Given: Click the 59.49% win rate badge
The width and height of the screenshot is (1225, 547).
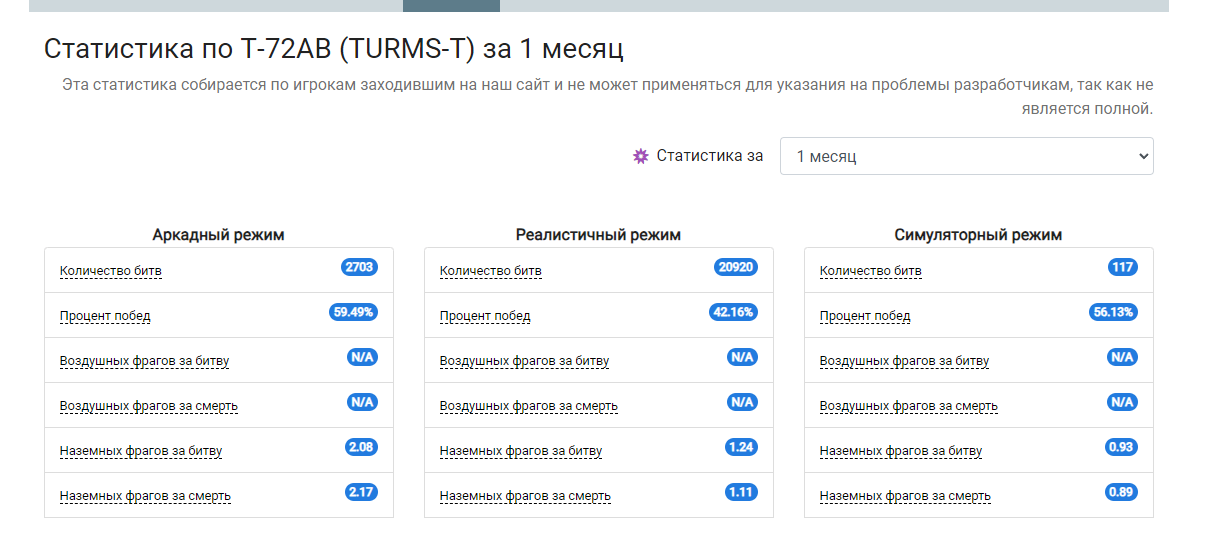Looking at the screenshot, I should [x=353, y=312].
